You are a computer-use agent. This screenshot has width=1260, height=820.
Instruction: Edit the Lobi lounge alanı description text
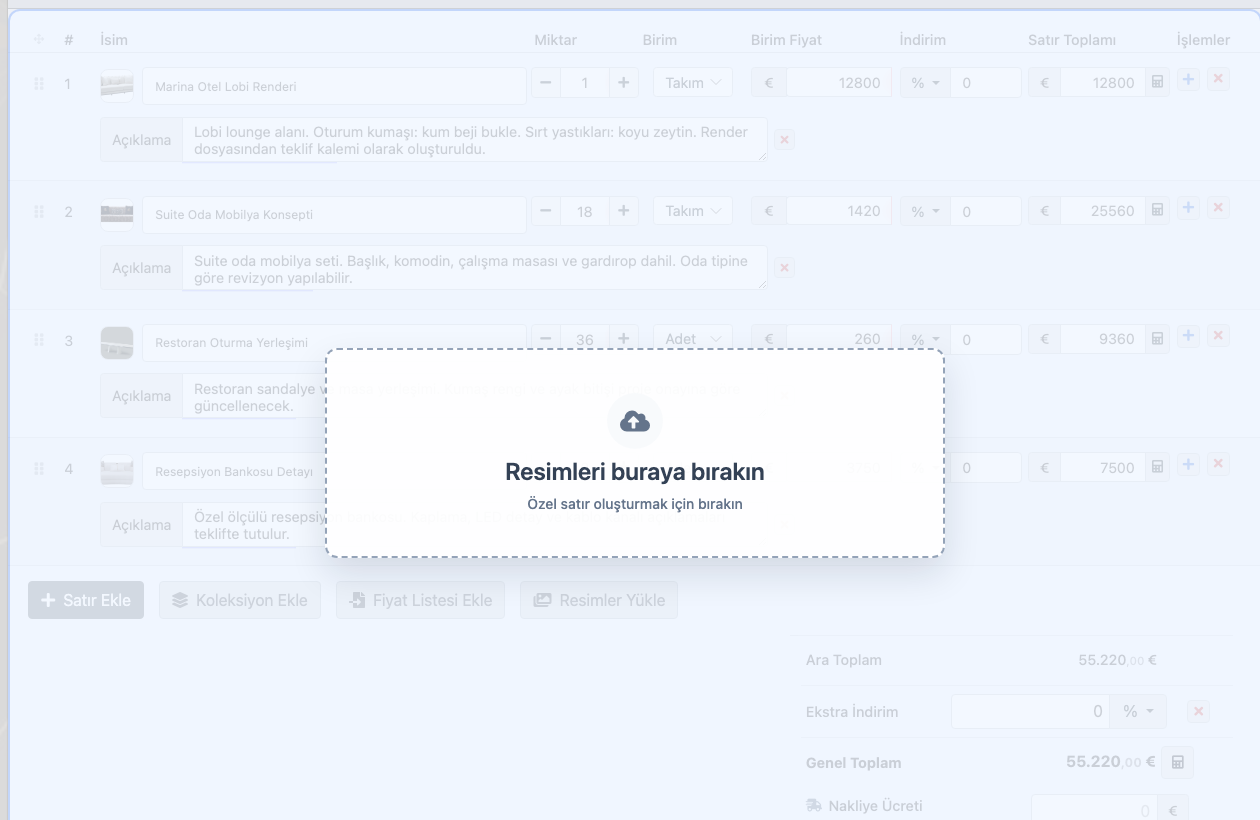pos(475,140)
